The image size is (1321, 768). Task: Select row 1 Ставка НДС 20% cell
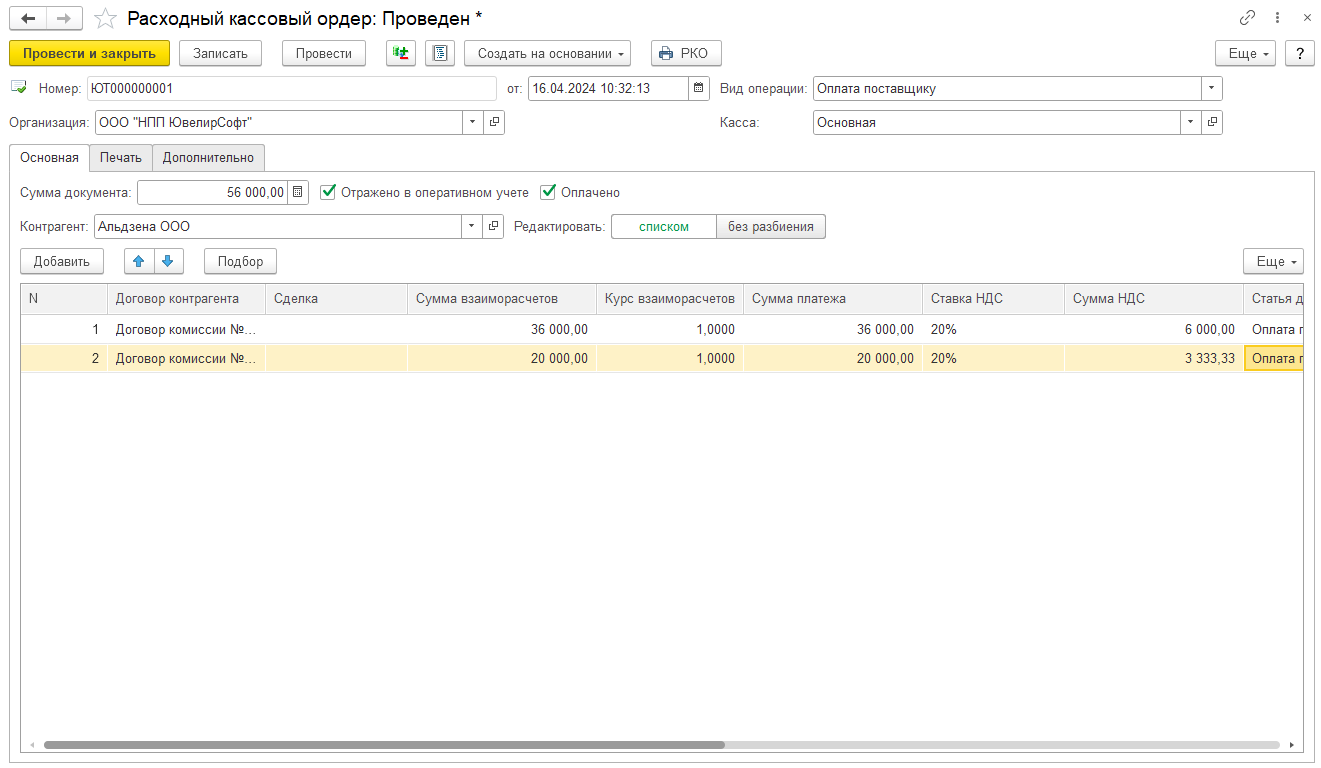tap(993, 329)
